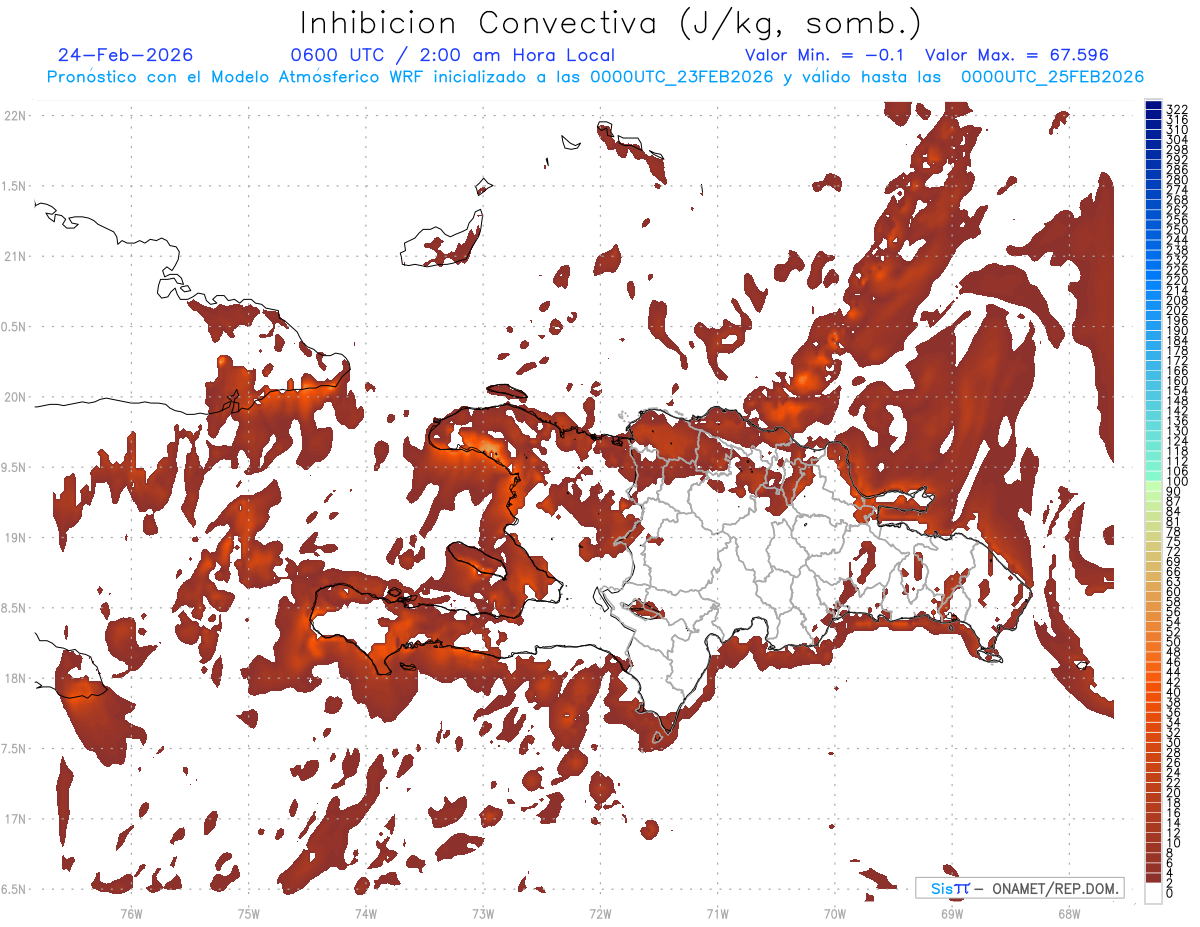Click the '20N' latitude label
Screen dimensions: 1200x927
[x=16, y=397]
